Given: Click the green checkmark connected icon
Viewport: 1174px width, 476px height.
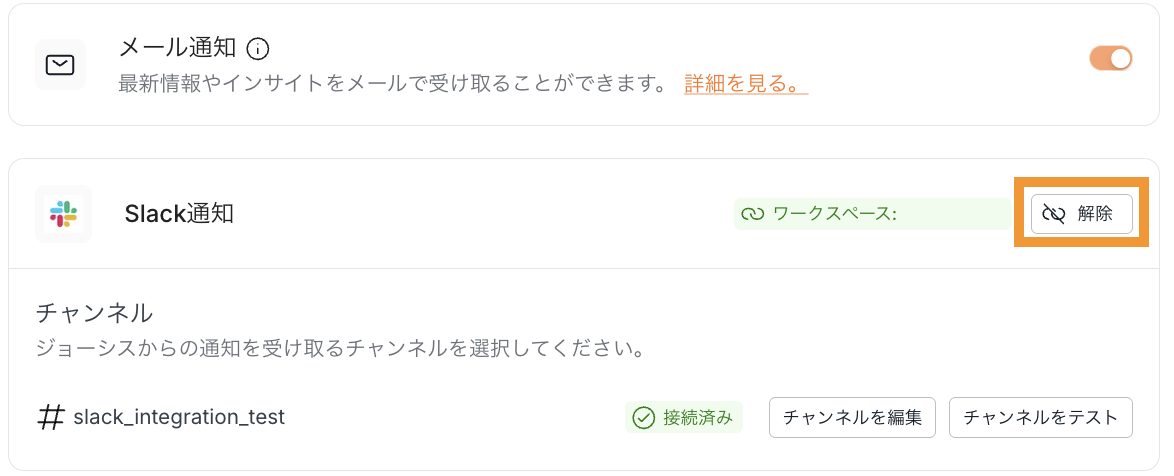Looking at the screenshot, I should click(x=644, y=417).
